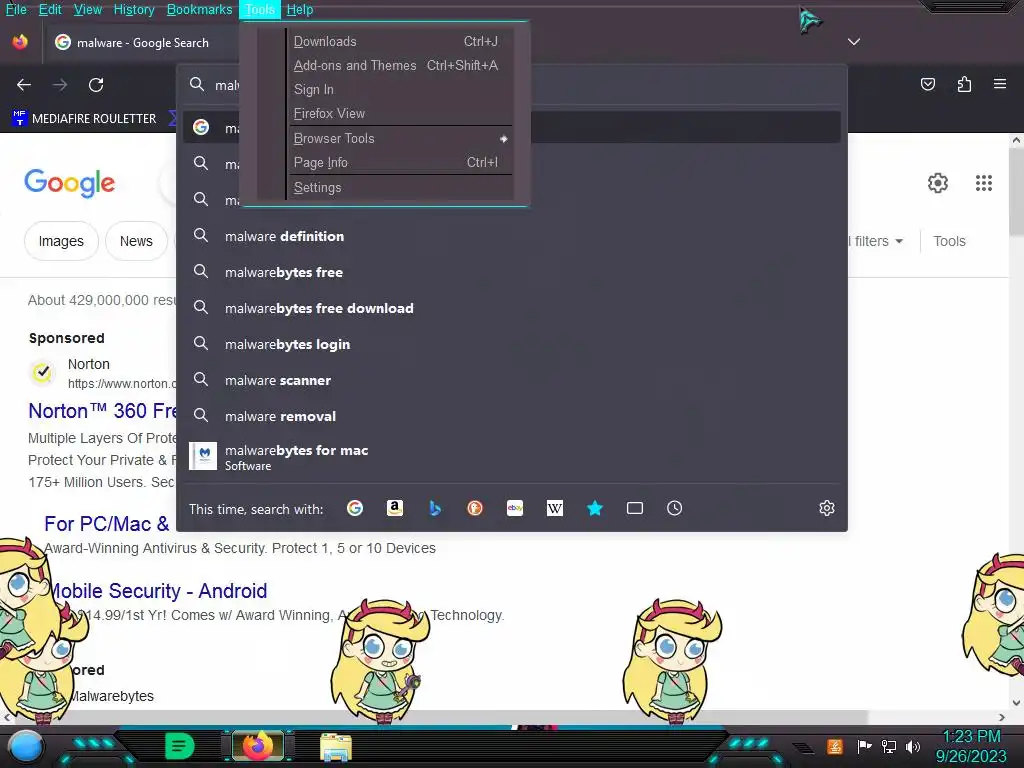This screenshot has height=768, width=1024.
Task: Click the Firefox View icon beside tabs
Action: [20, 42]
